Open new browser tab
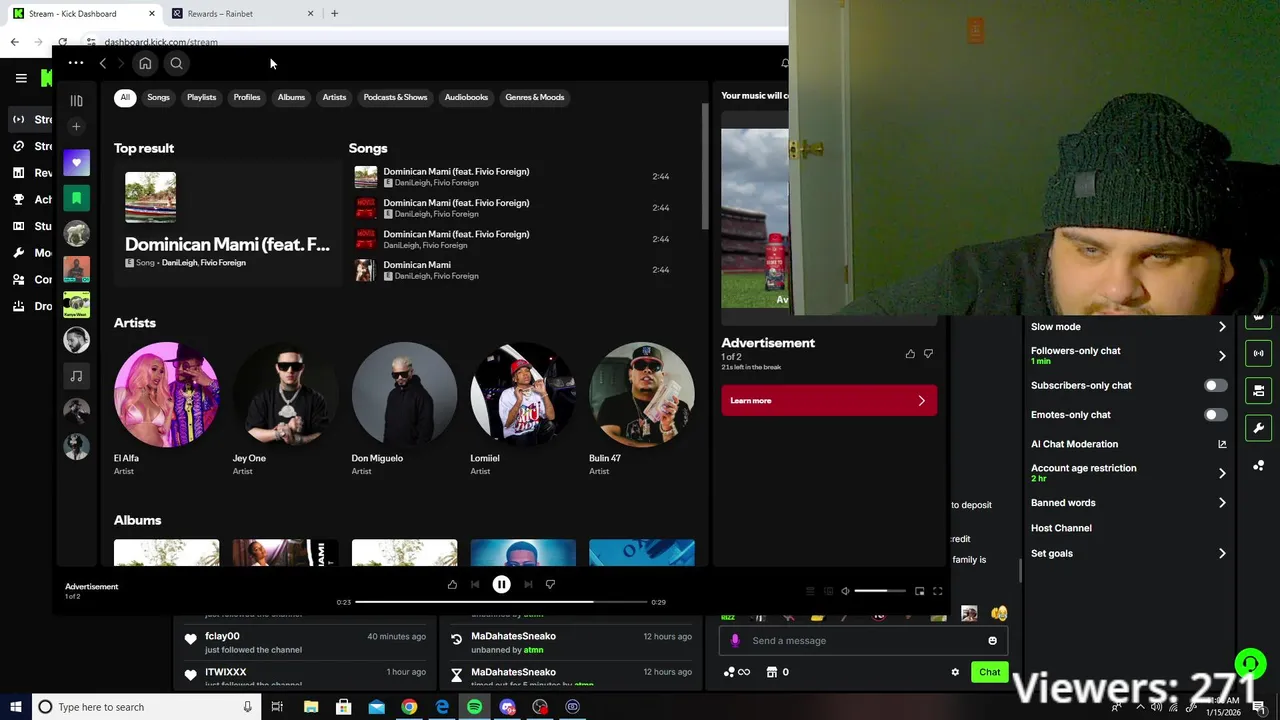1280x720 pixels. [334, 13]
